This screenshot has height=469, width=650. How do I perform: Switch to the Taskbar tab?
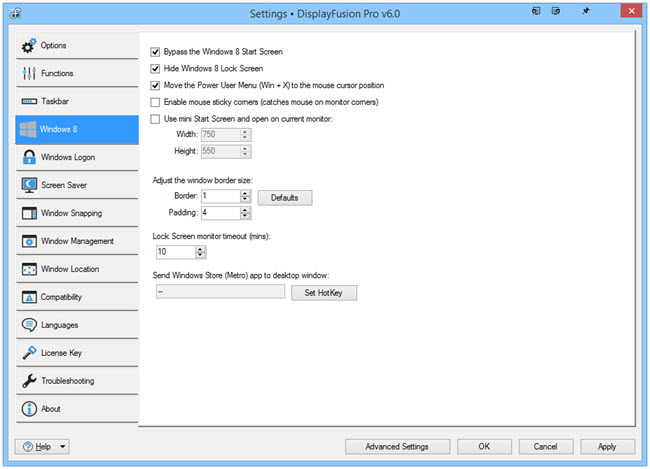coord(77,101)
